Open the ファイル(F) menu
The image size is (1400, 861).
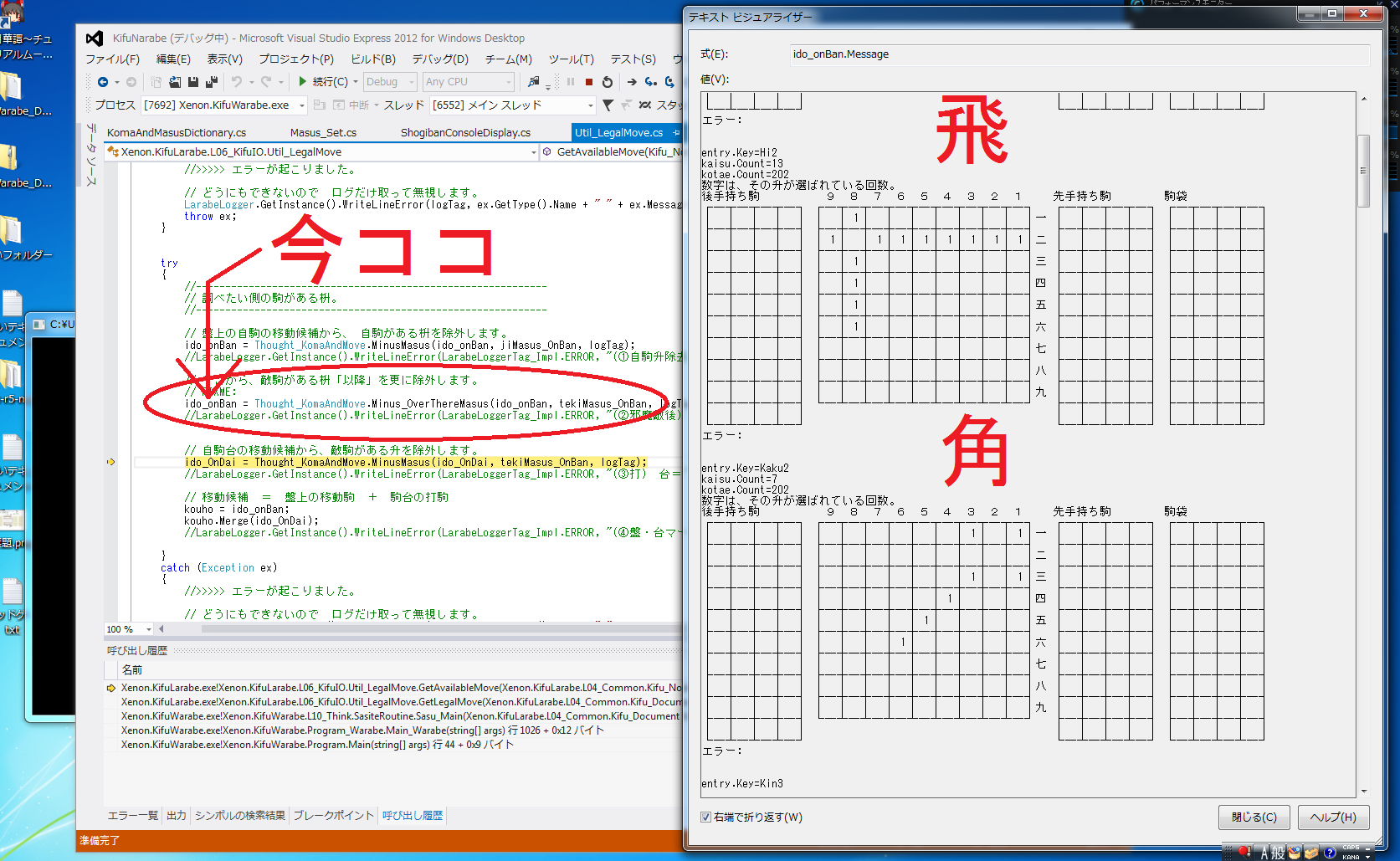(112, 59)
